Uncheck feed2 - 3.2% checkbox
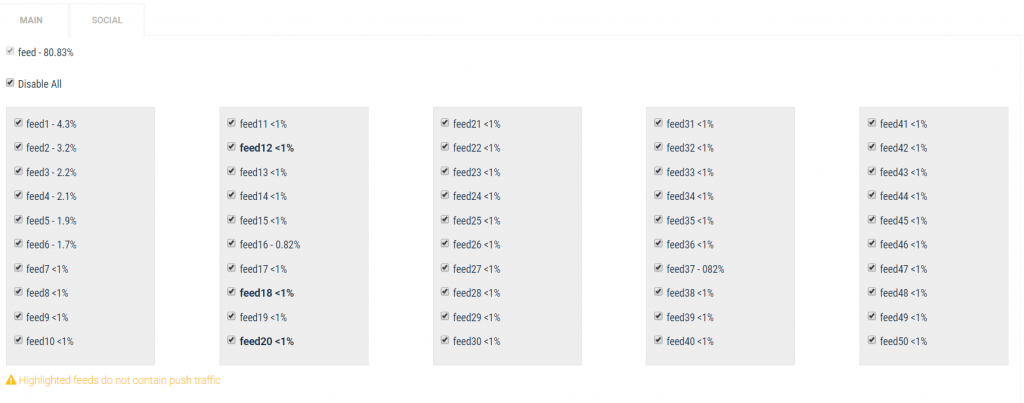The image size is (1024, 403). 19,147
